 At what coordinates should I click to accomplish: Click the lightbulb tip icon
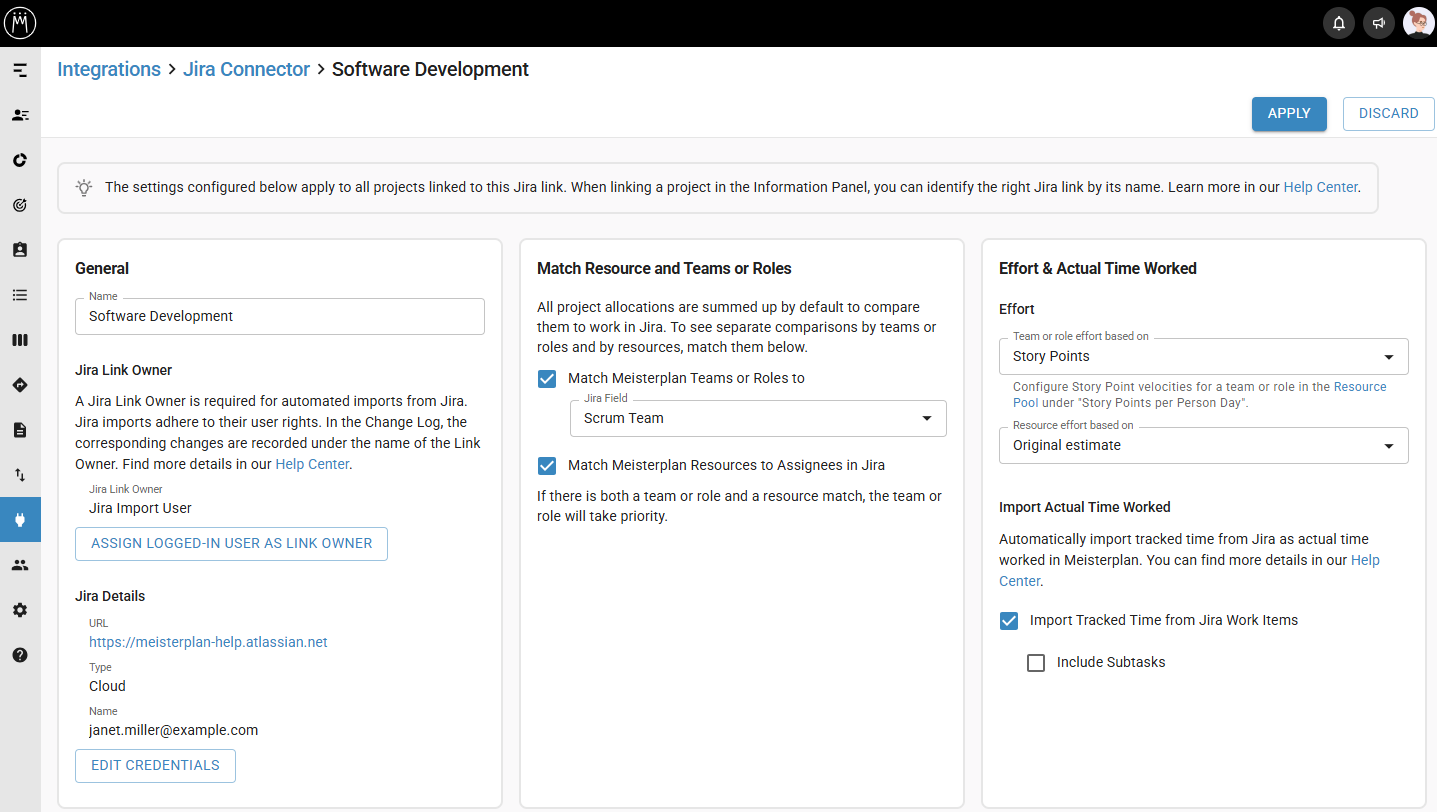(x=85, y=187)
